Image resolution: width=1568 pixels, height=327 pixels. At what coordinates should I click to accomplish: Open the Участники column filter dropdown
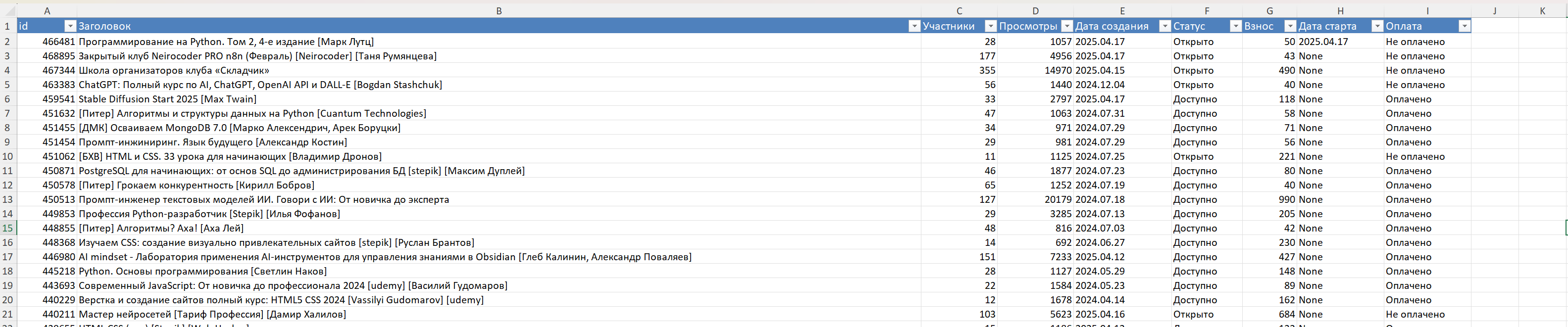click(990, 26)
